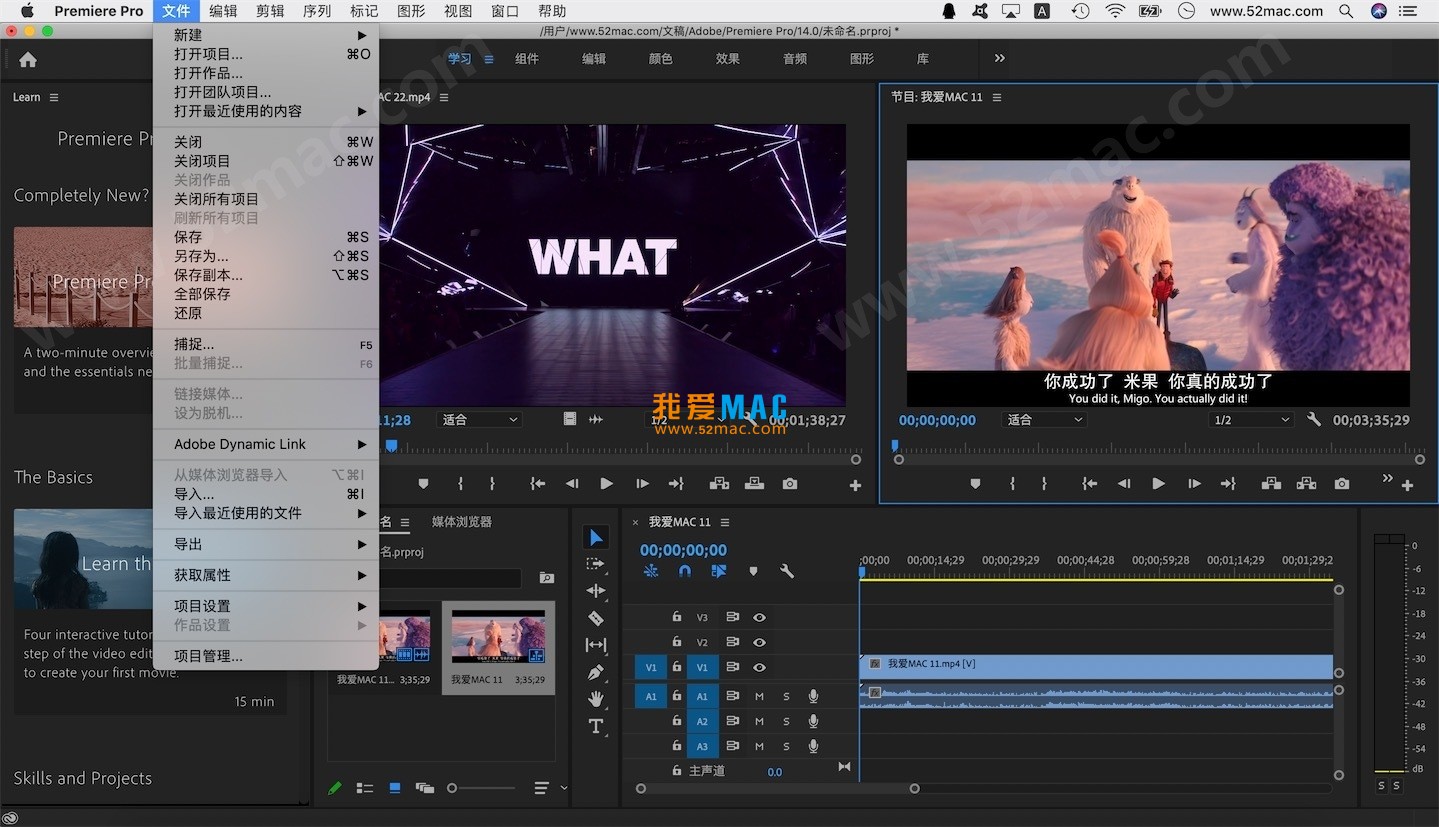The height and width of the screenshot is (827, 1439).
Task: Open Spotlight search in macOS menu bar
Action: coord(1347,11)
